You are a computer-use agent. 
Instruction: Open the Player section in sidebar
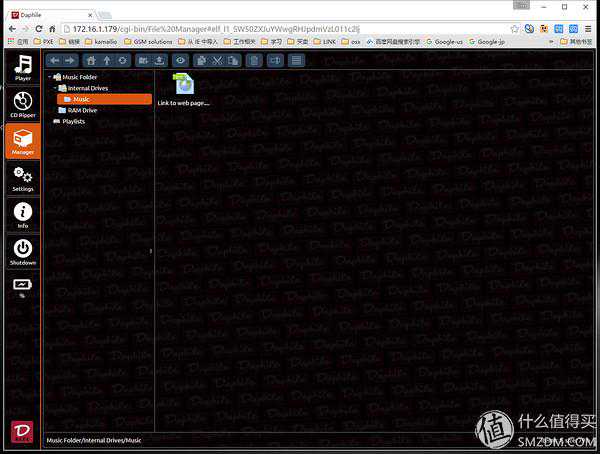pyautogui.click(x=22, y=69)
